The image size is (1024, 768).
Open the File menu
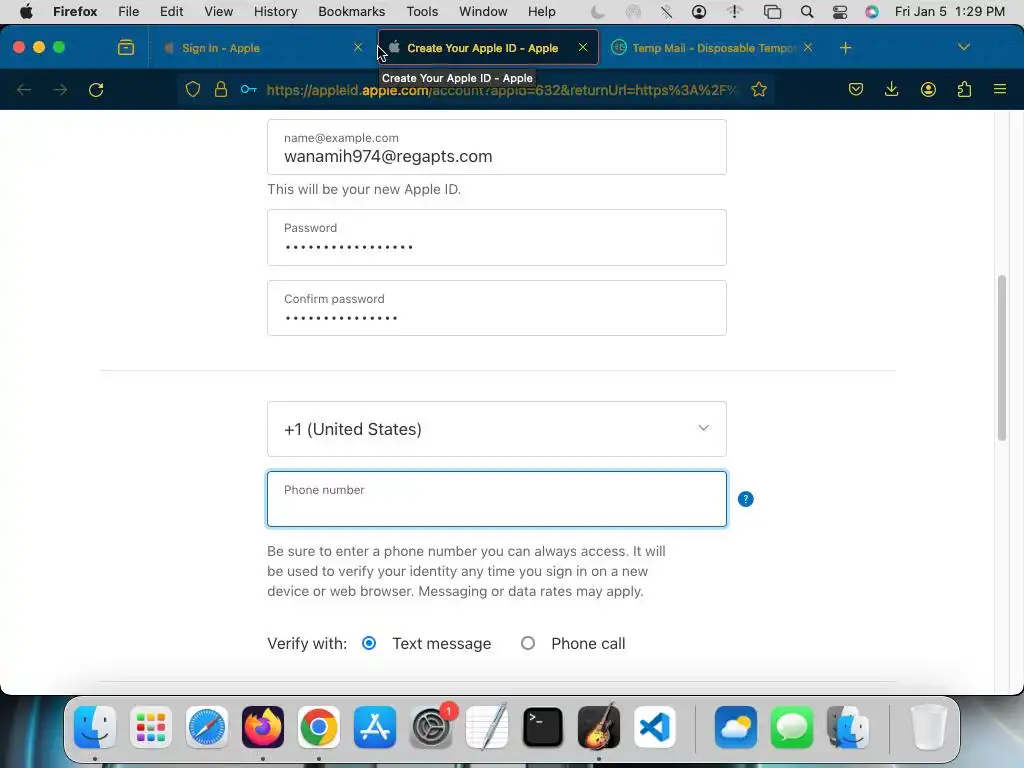[129, 12]
